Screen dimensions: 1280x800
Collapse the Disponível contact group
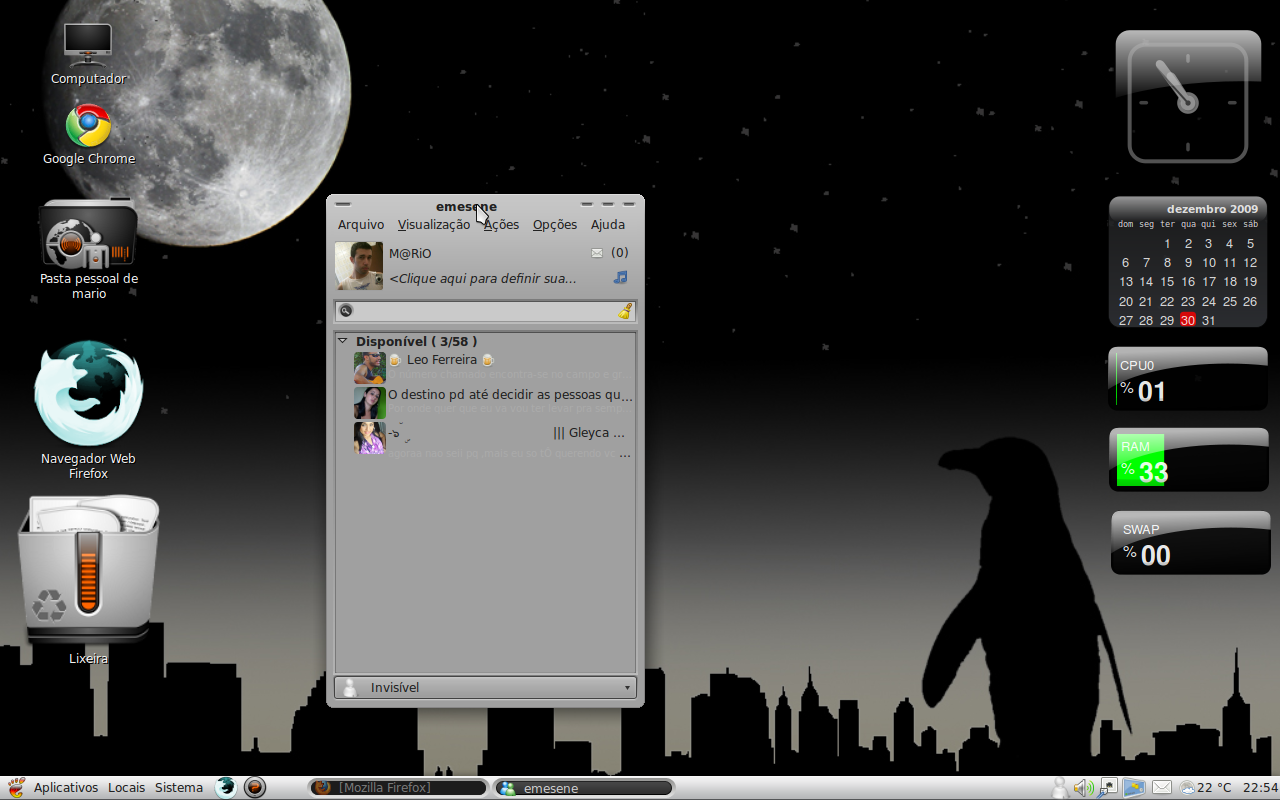point(343,341)
